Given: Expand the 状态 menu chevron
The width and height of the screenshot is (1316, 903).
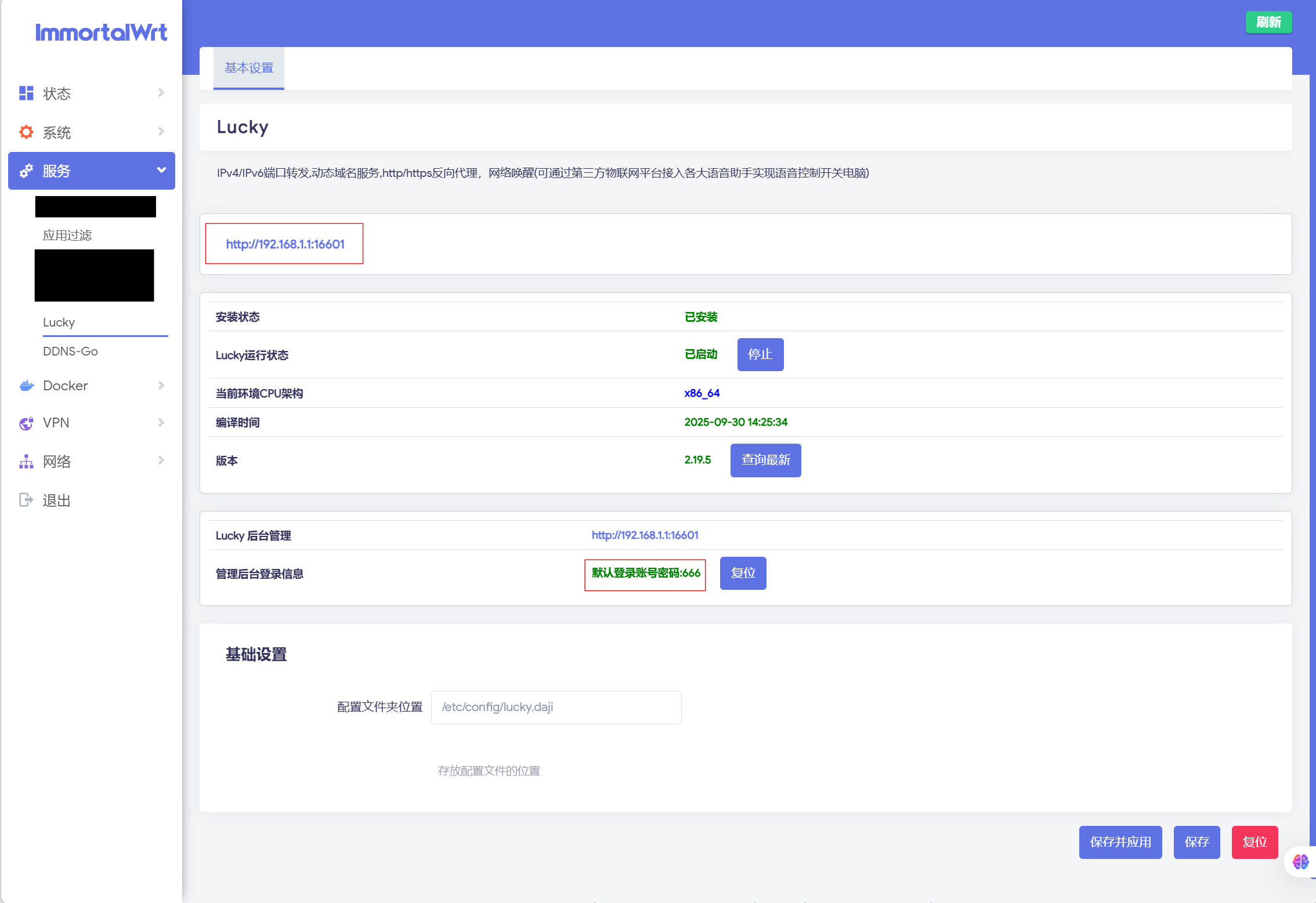Looking at the screenshot, I should click(161, 93).
